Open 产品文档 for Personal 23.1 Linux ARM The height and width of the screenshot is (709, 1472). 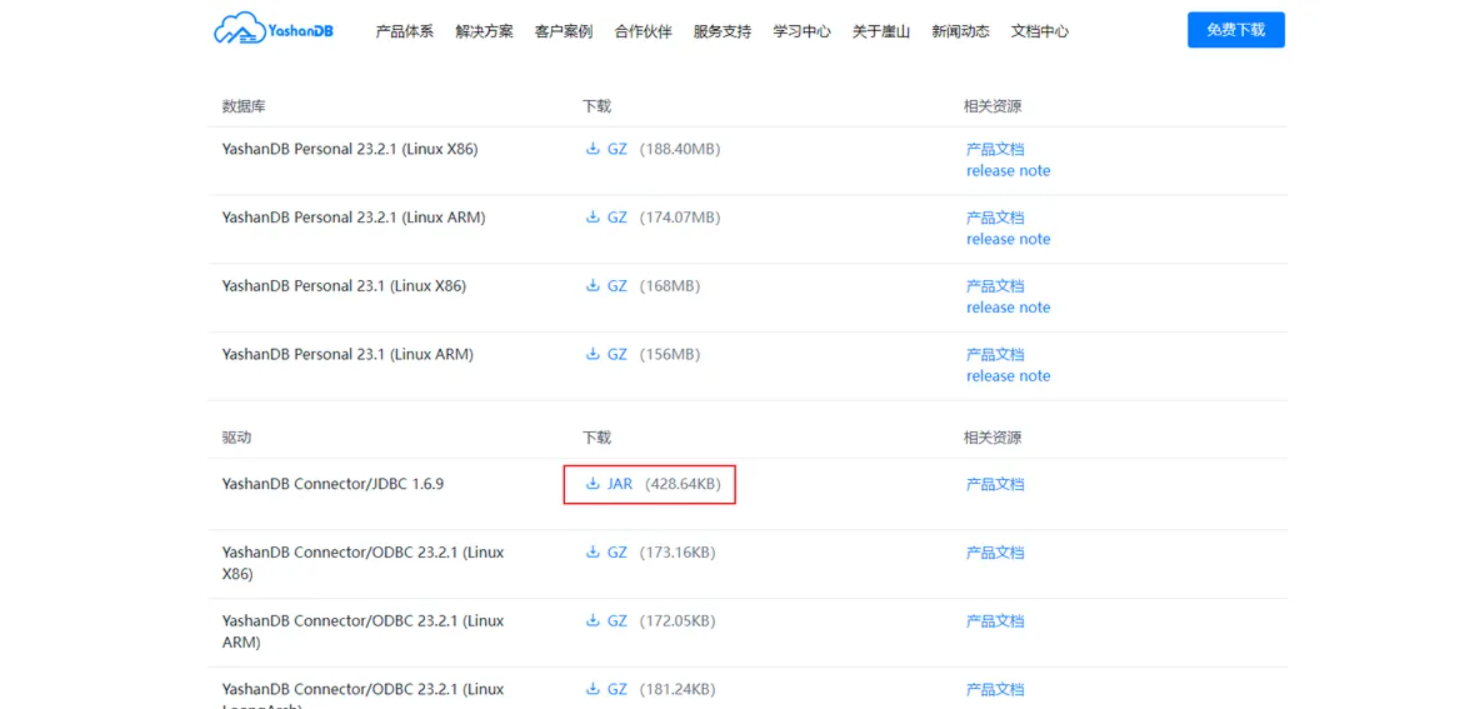pos(995,354)
